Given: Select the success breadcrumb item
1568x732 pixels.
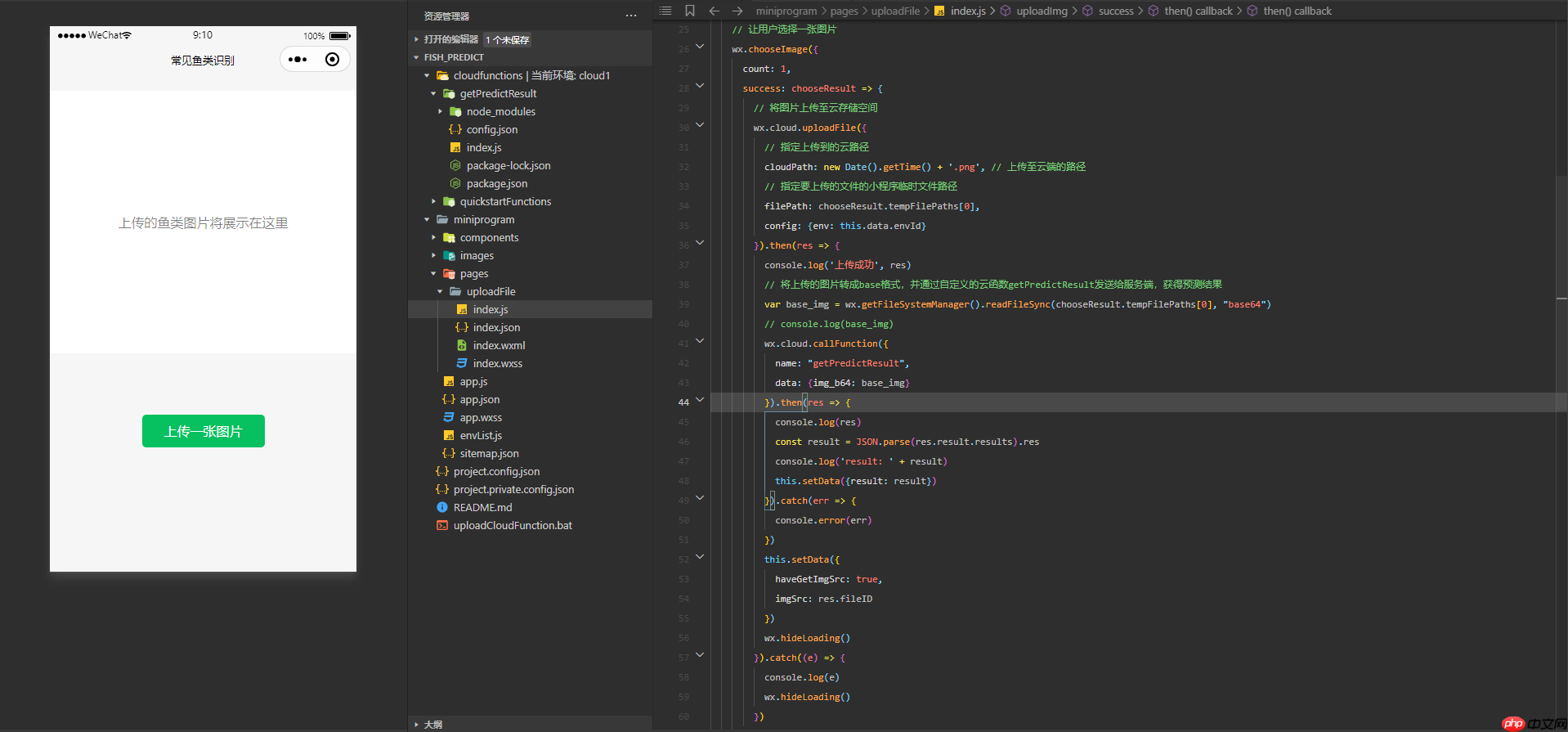Looking at the screenshot, I should click(1115, 11).
